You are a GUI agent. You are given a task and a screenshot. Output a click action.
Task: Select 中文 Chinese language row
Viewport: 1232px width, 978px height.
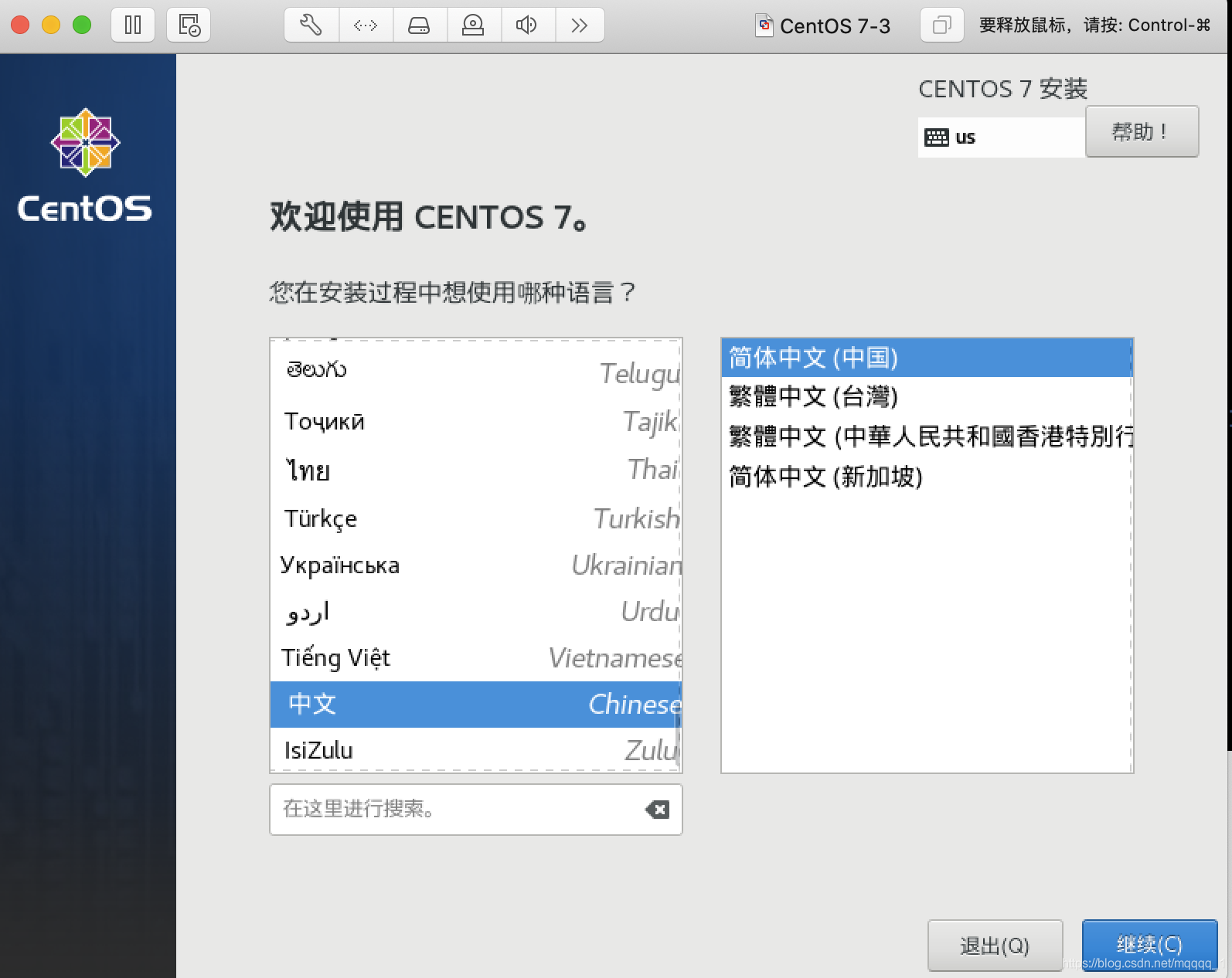(475, 704)
